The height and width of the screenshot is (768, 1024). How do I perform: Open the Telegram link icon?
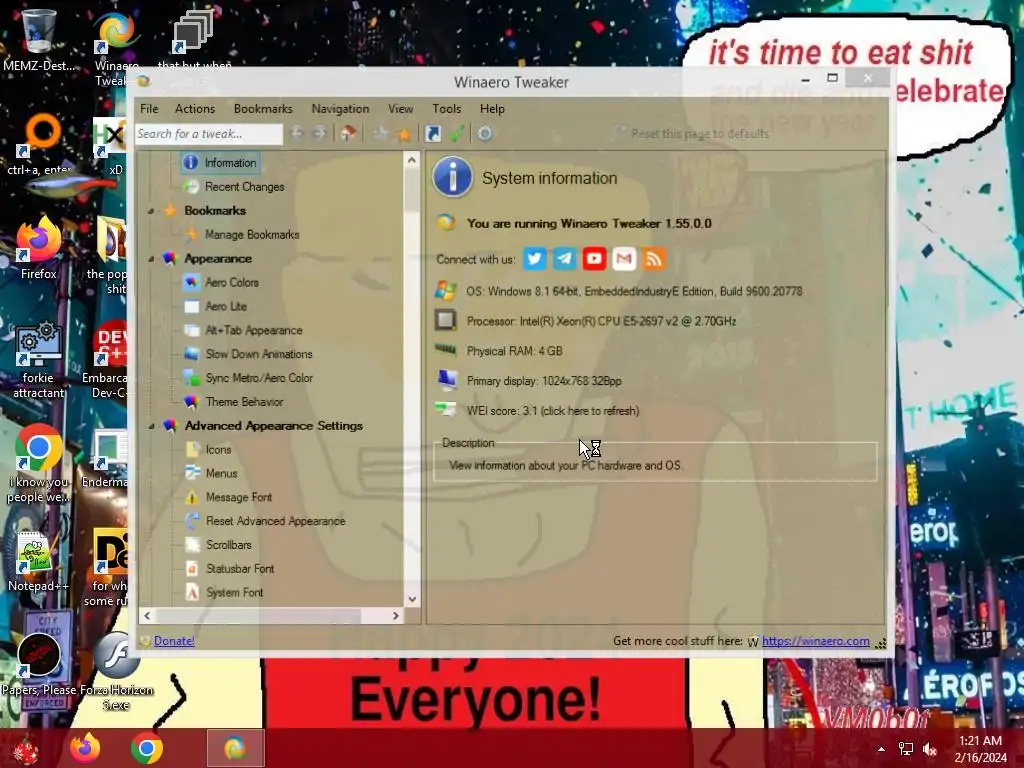pyautogui.click(x=564, y=259)
